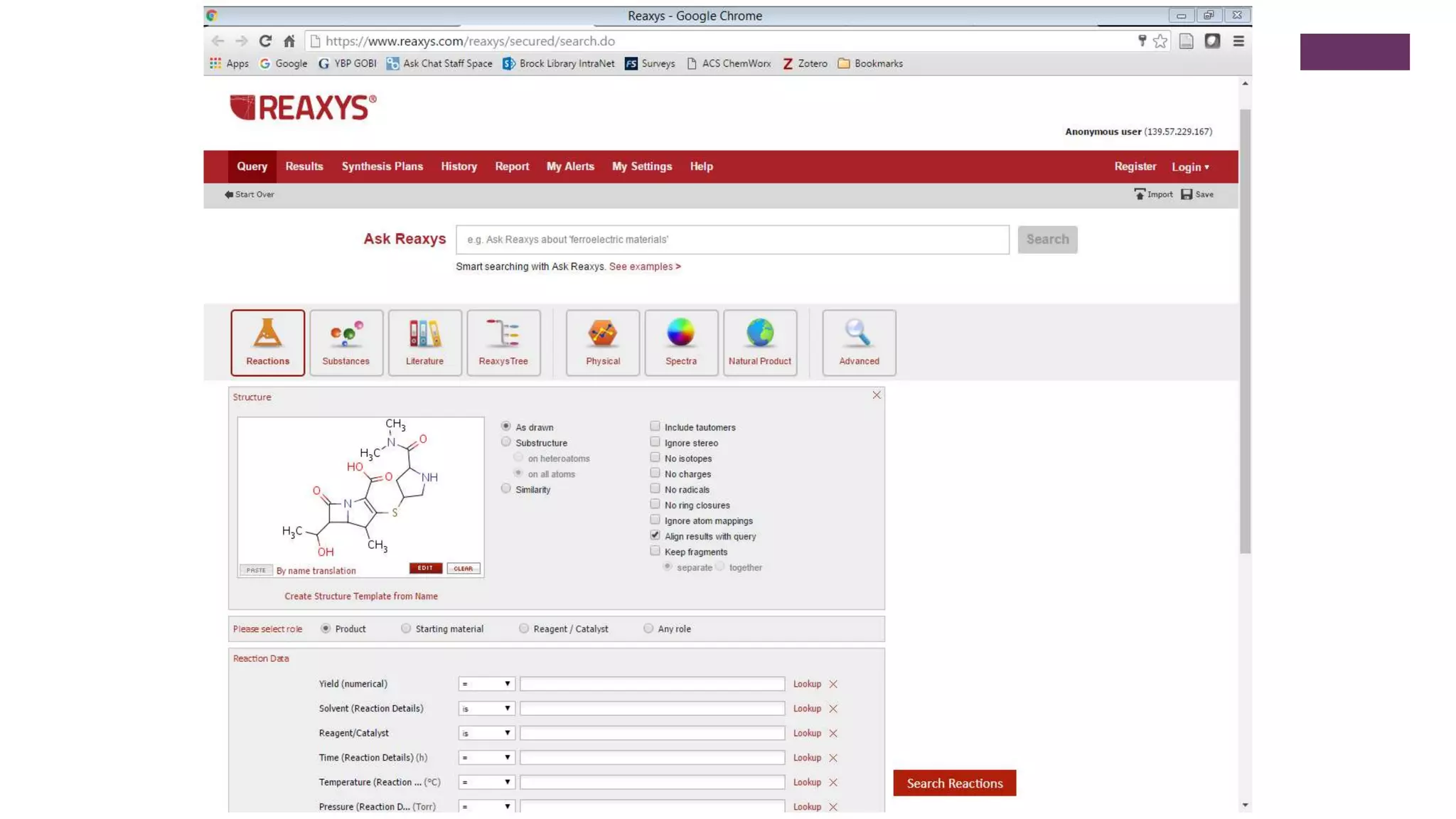Viewport: 1456px width, 819px height.
Task: Choose the Starting material role
Action: [x=406, y=628]
